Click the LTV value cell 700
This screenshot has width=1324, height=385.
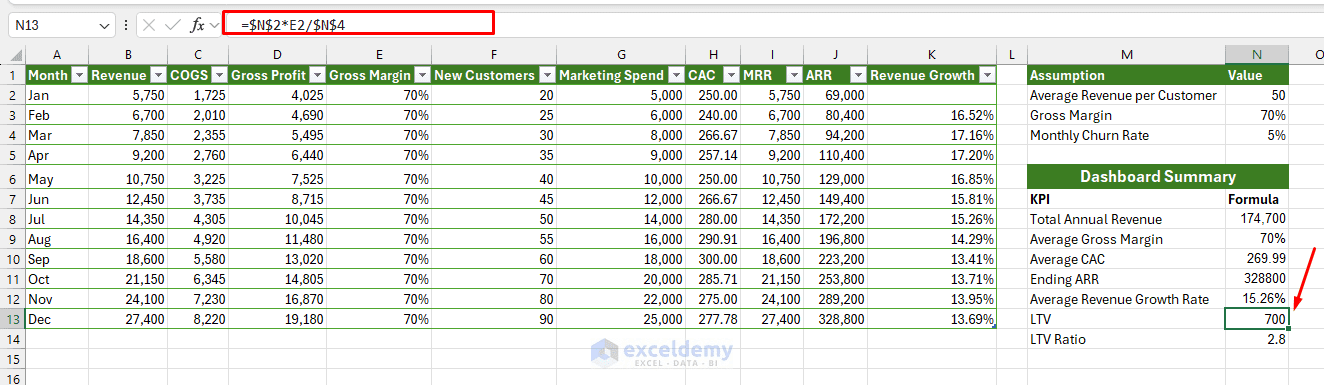tap(1257, 319)
